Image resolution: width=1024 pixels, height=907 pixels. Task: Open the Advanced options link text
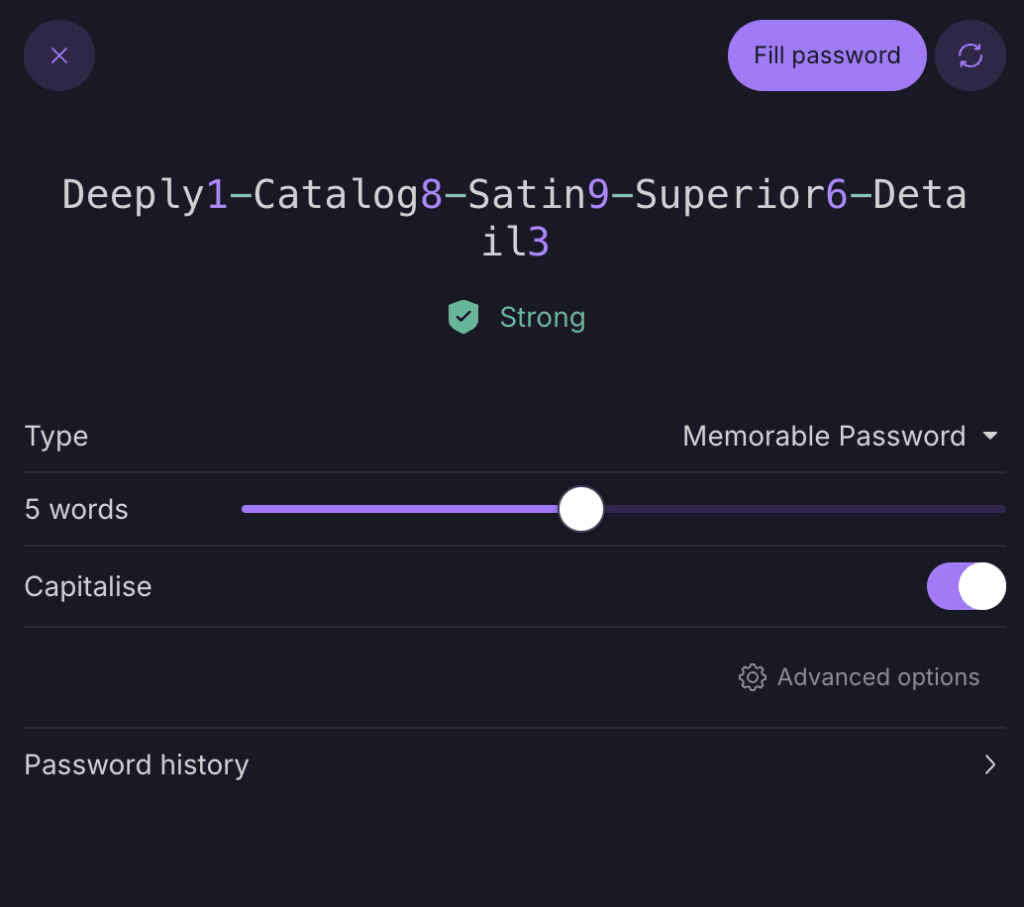[878, 678]
